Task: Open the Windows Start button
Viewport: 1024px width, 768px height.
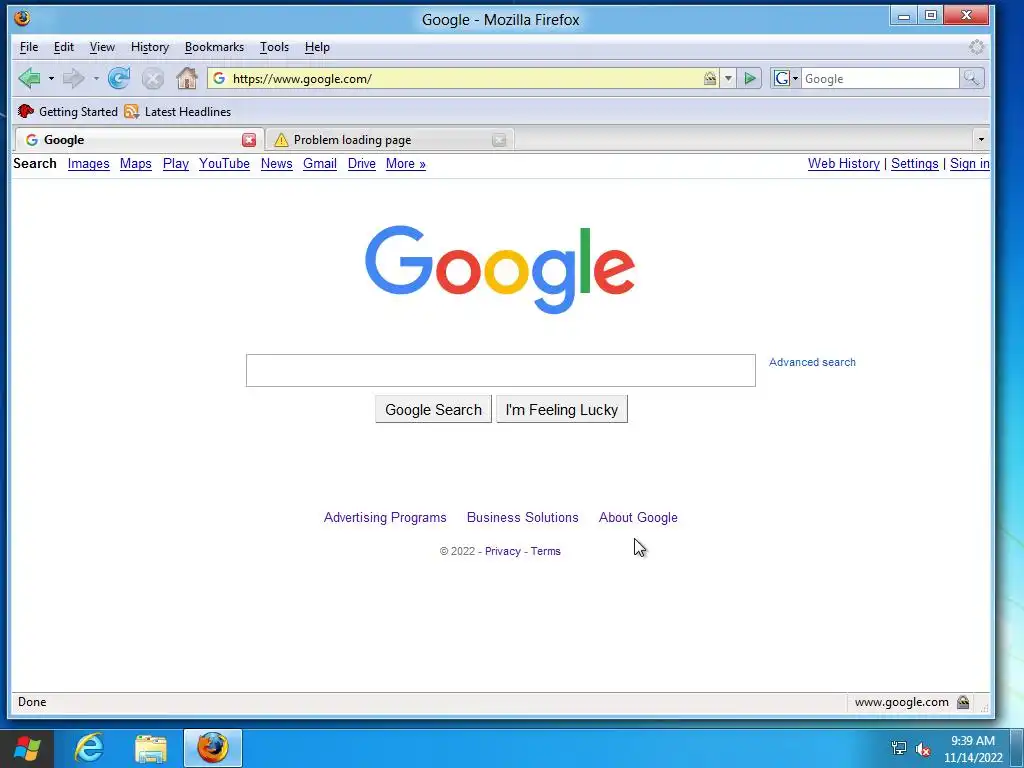Action: point(27,748)
